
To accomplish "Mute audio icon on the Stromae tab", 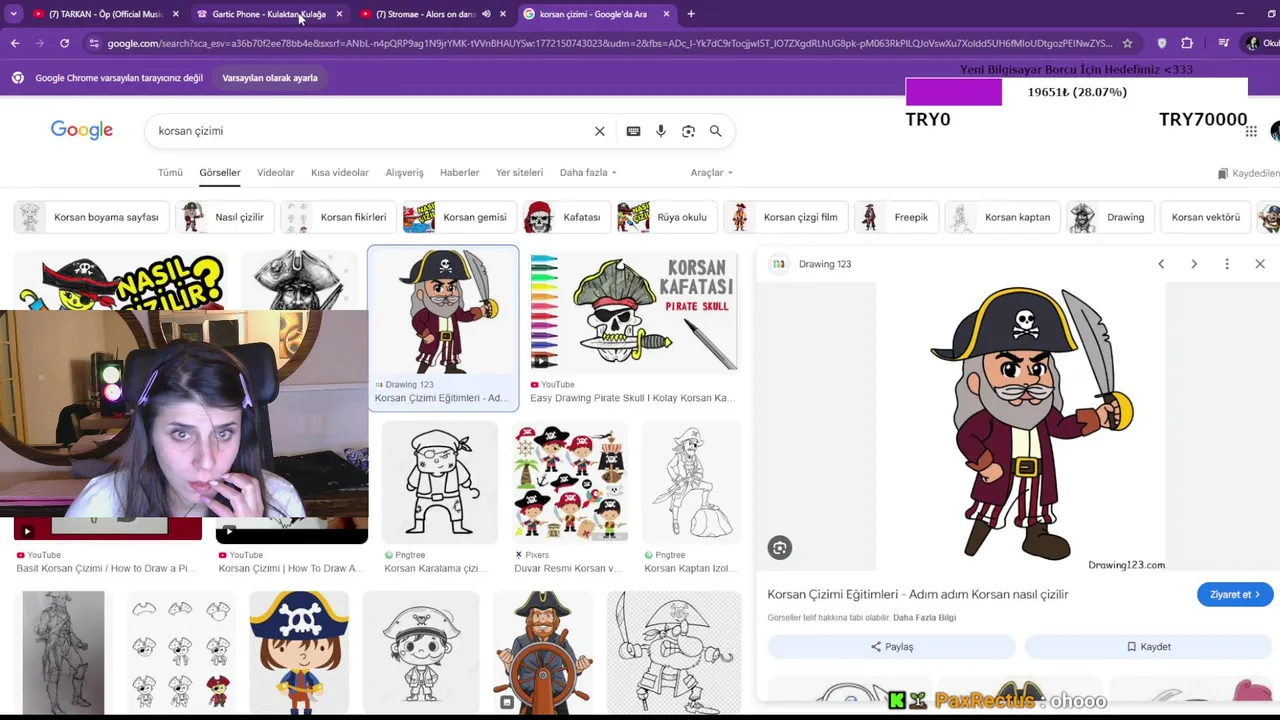I will point(486,14).
